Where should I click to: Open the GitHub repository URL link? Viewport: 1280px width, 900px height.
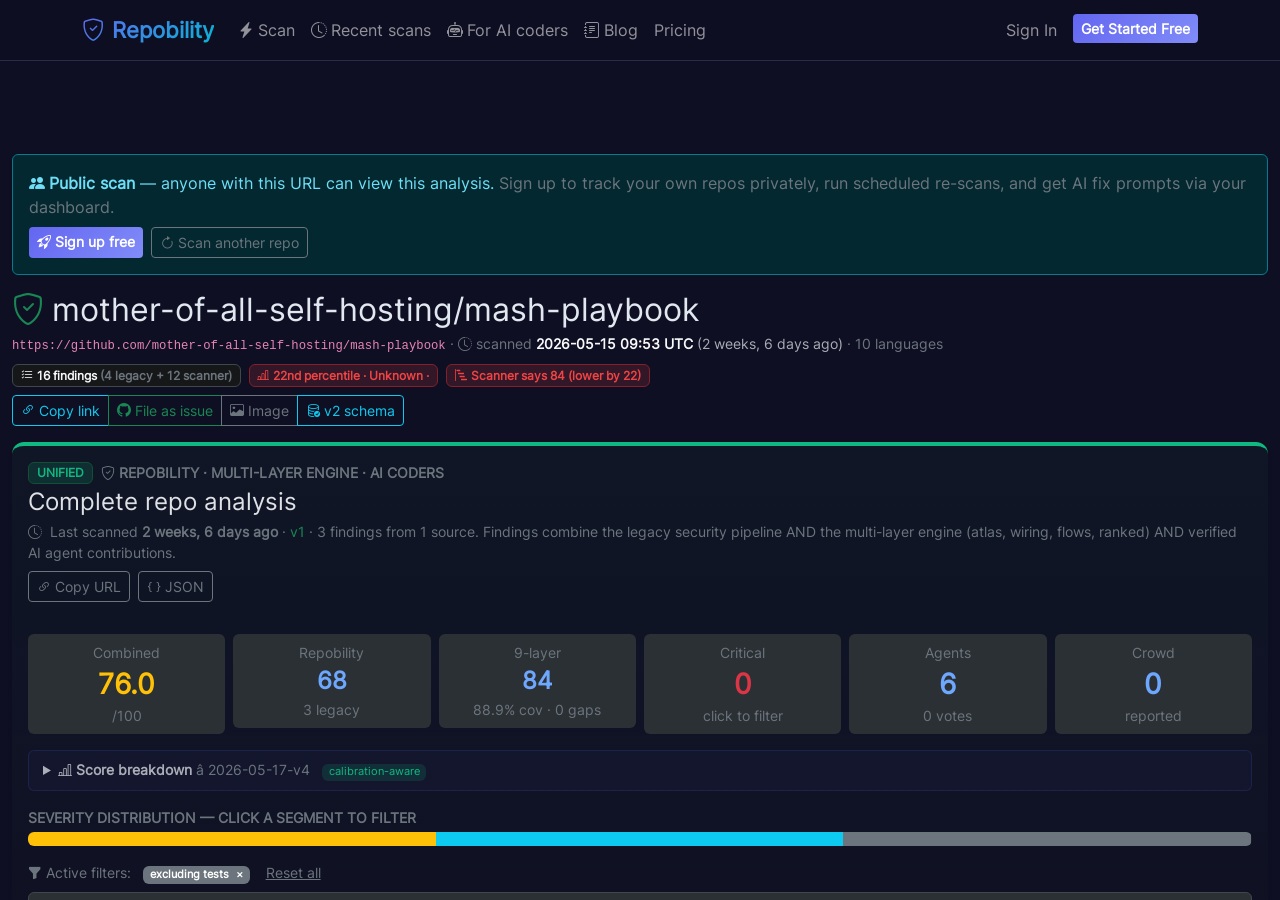(x=229, y=345)
